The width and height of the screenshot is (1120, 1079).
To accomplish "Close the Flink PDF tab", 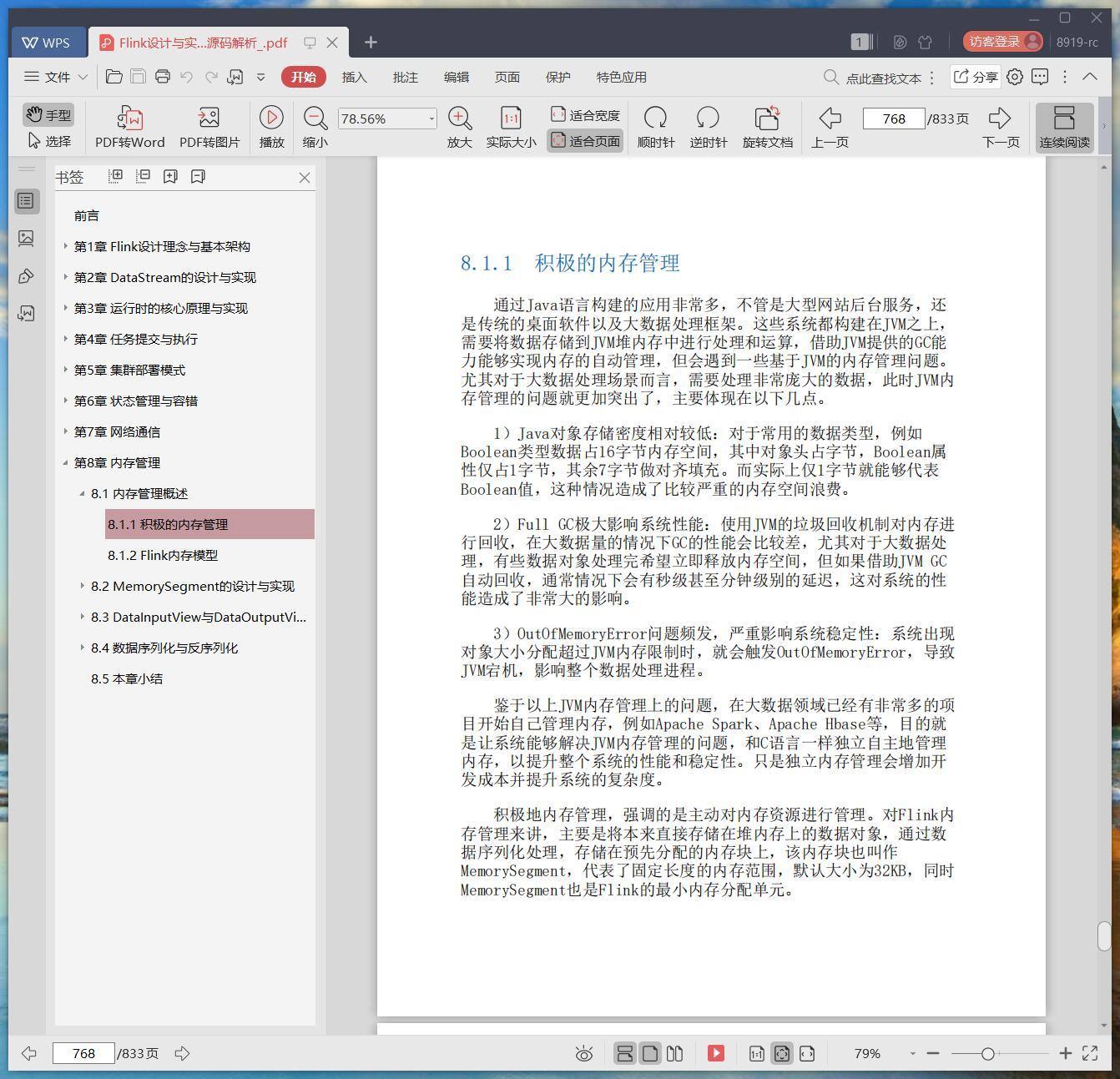I will click(x=332, y=43).
